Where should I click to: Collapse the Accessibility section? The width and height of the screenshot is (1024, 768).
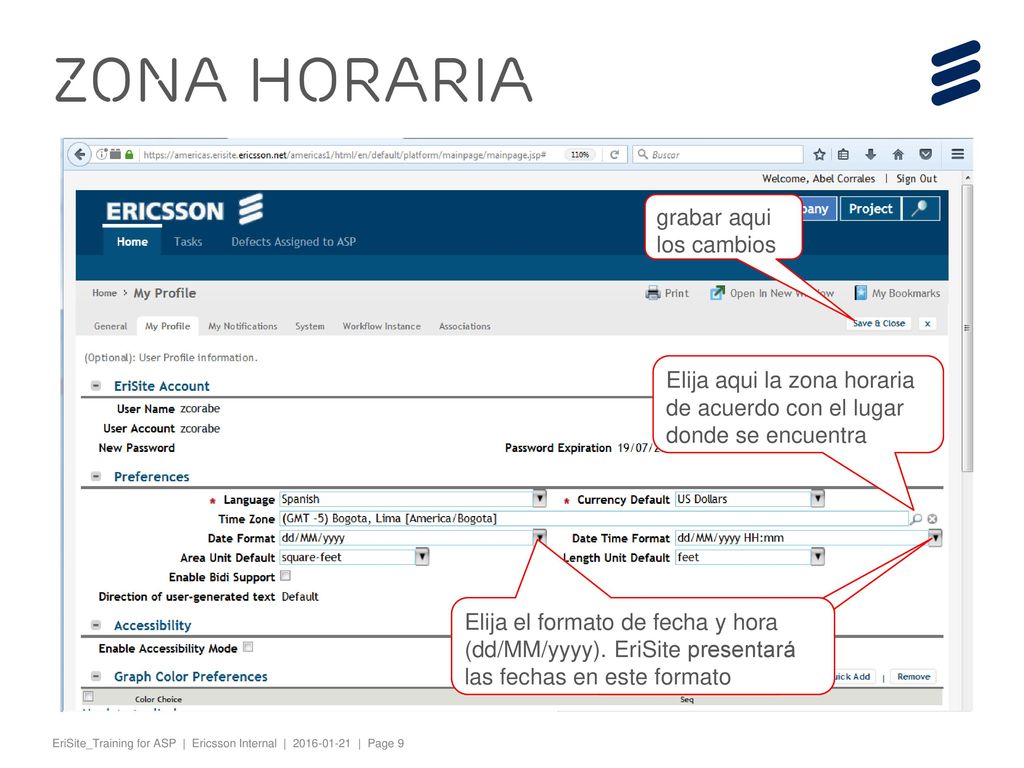[96, 625]
